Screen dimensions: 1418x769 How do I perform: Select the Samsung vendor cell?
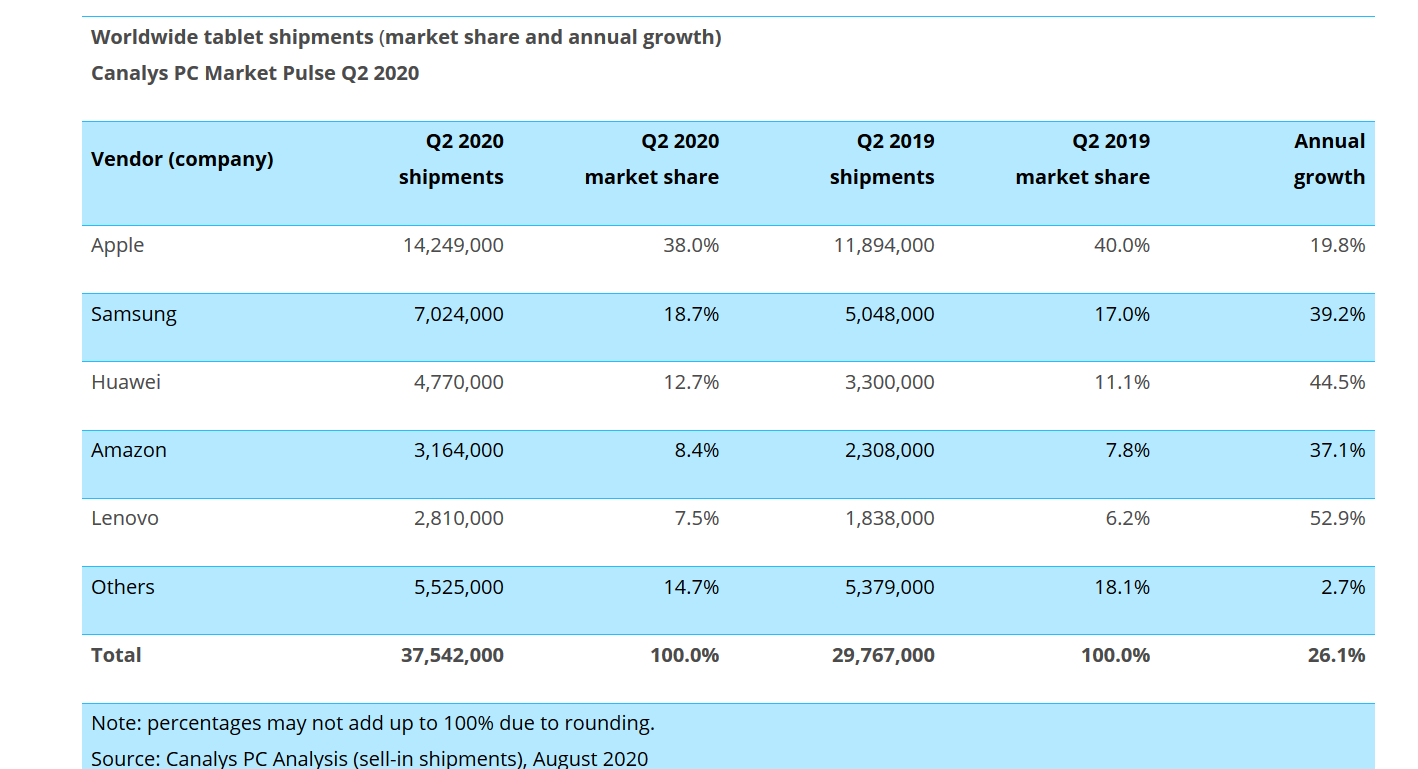pyautogui.click(x=134, y=314)
